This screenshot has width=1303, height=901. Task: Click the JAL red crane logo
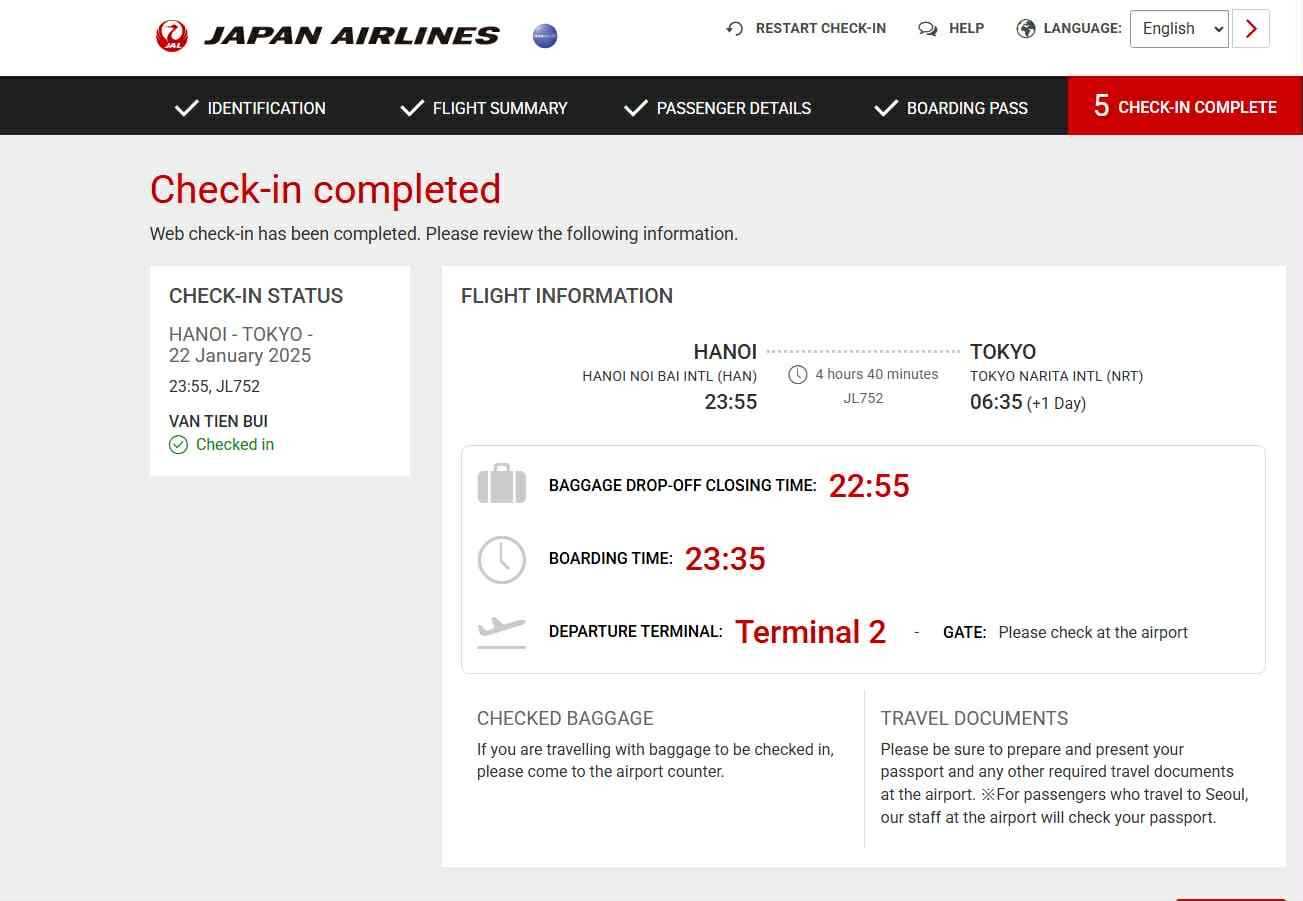(x=172, y=36)
